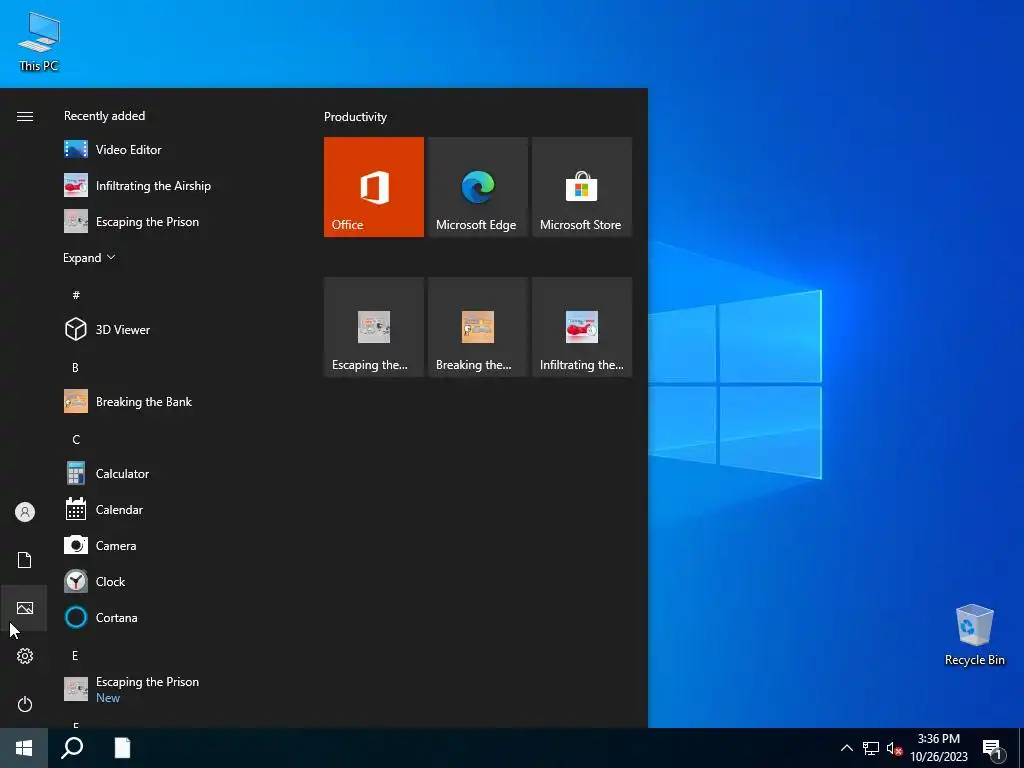
Task: Launch Breaking the Bank from app list
Action: coord(176,402)
